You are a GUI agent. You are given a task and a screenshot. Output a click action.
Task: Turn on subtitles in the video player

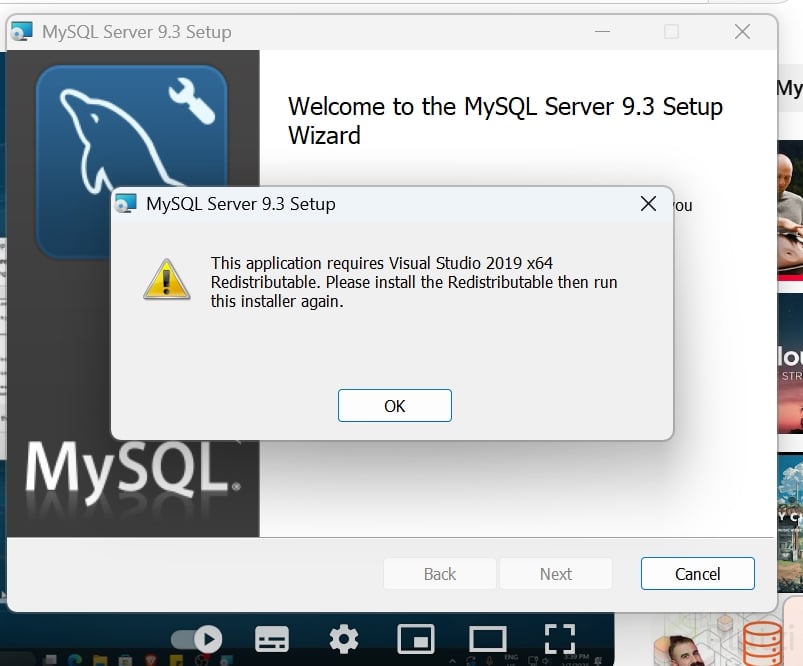[271, 639]
